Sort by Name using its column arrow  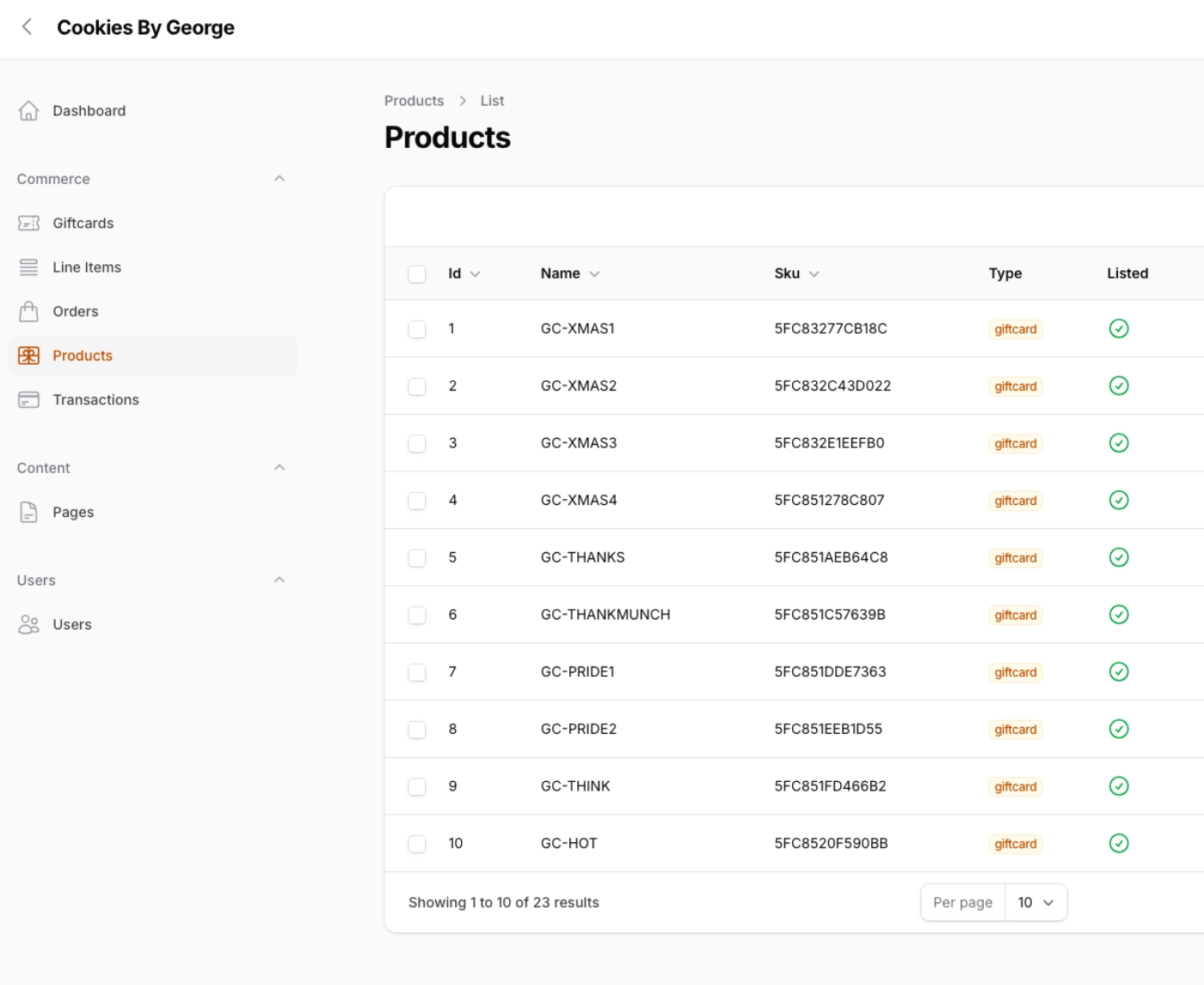point(594,274)
